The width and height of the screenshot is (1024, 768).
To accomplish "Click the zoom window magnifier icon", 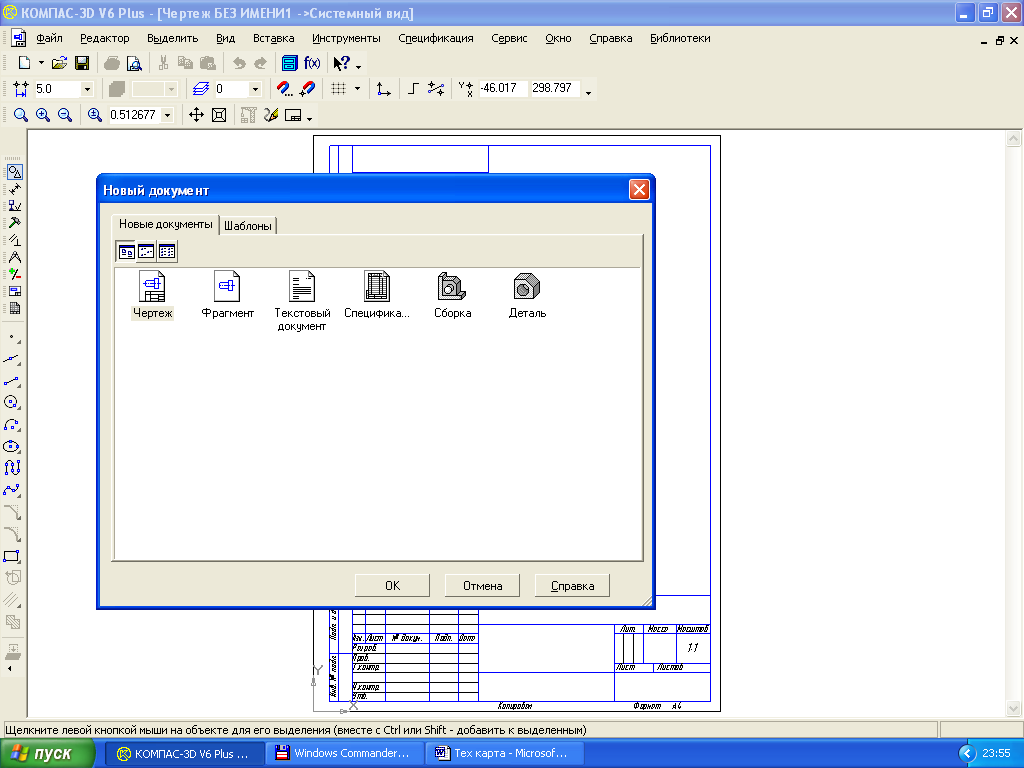I will pos(21,115).
